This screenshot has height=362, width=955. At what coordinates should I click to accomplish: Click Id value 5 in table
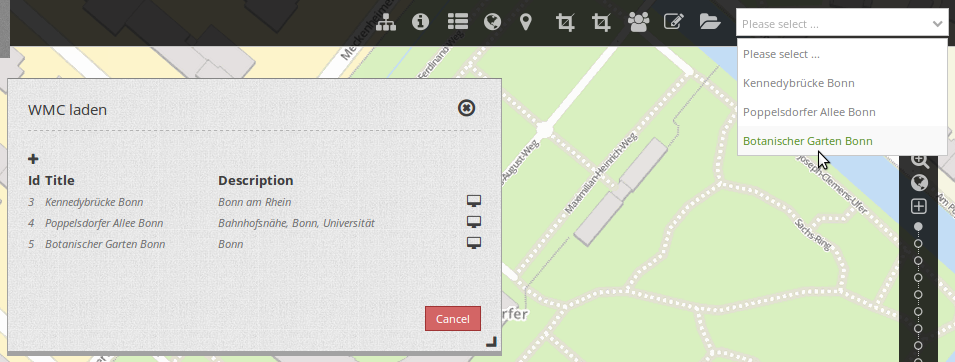click(x=31, y=244)
